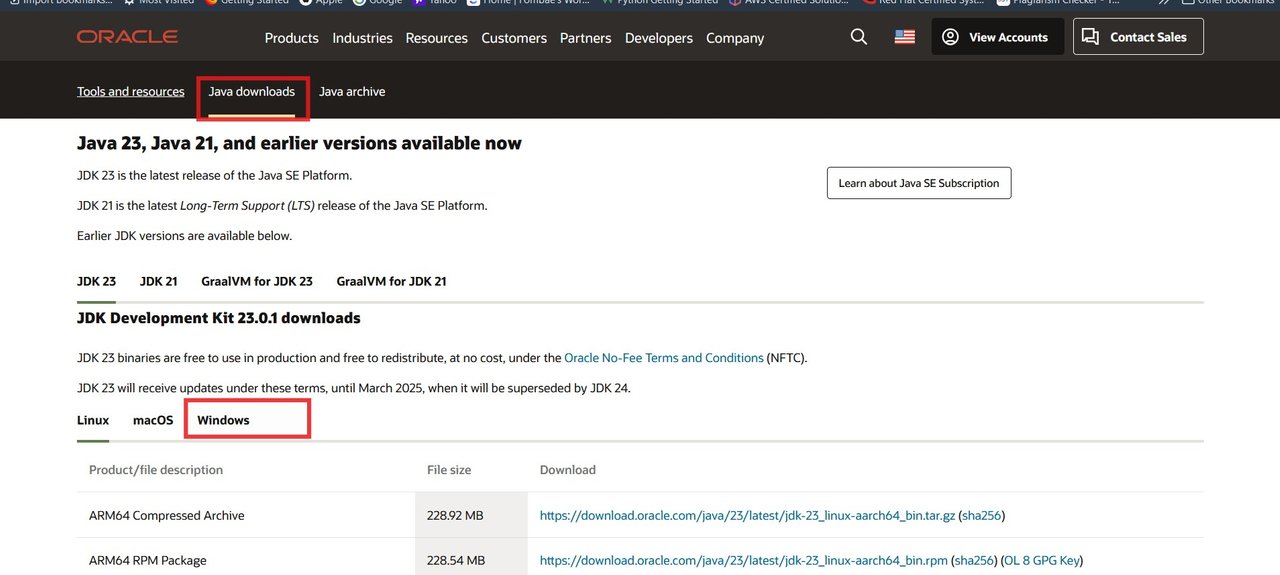
Task: Open the Products menu
Action: click(291, 38)
